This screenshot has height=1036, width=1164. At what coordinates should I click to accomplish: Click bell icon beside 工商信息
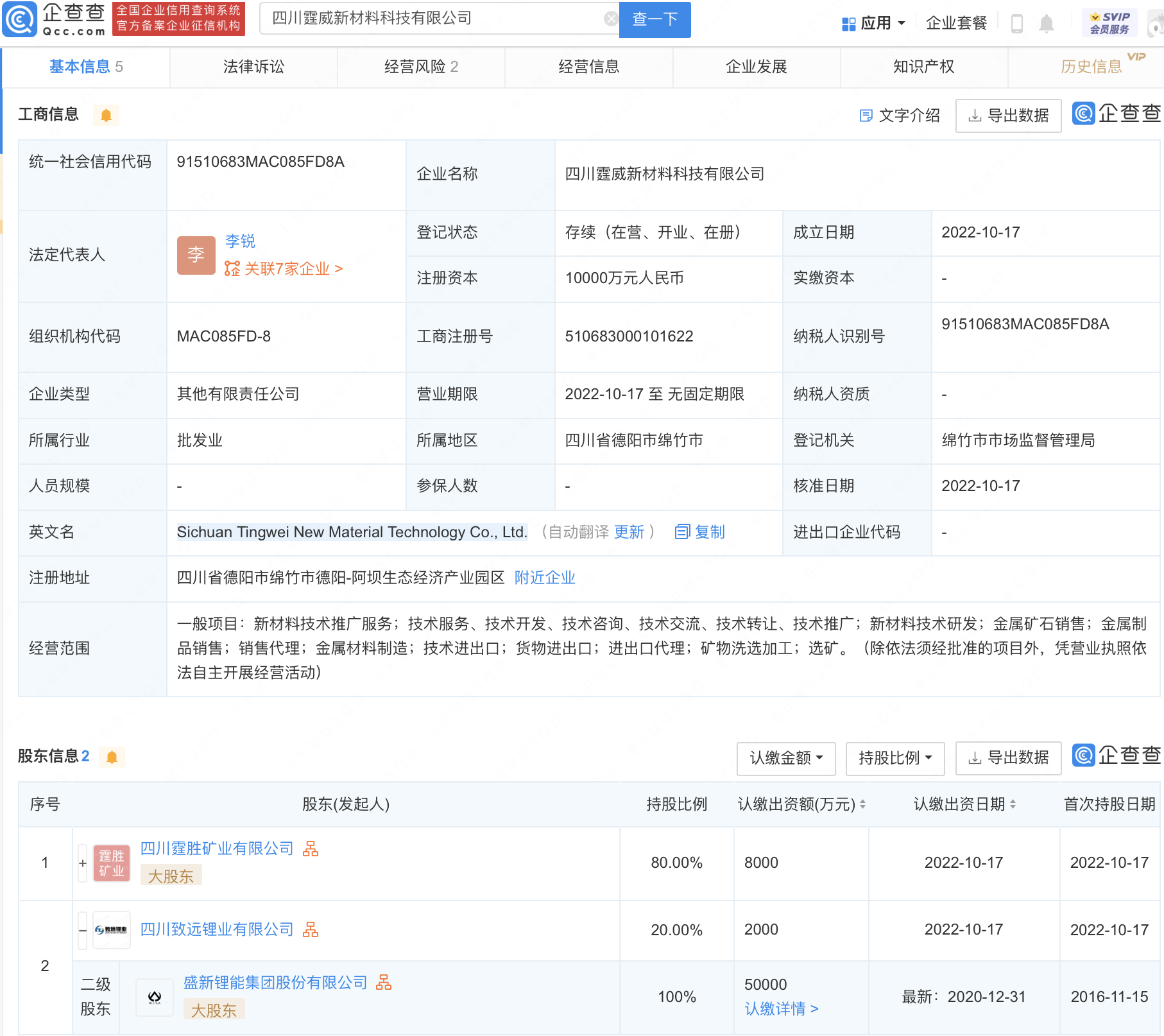(106, 115)
